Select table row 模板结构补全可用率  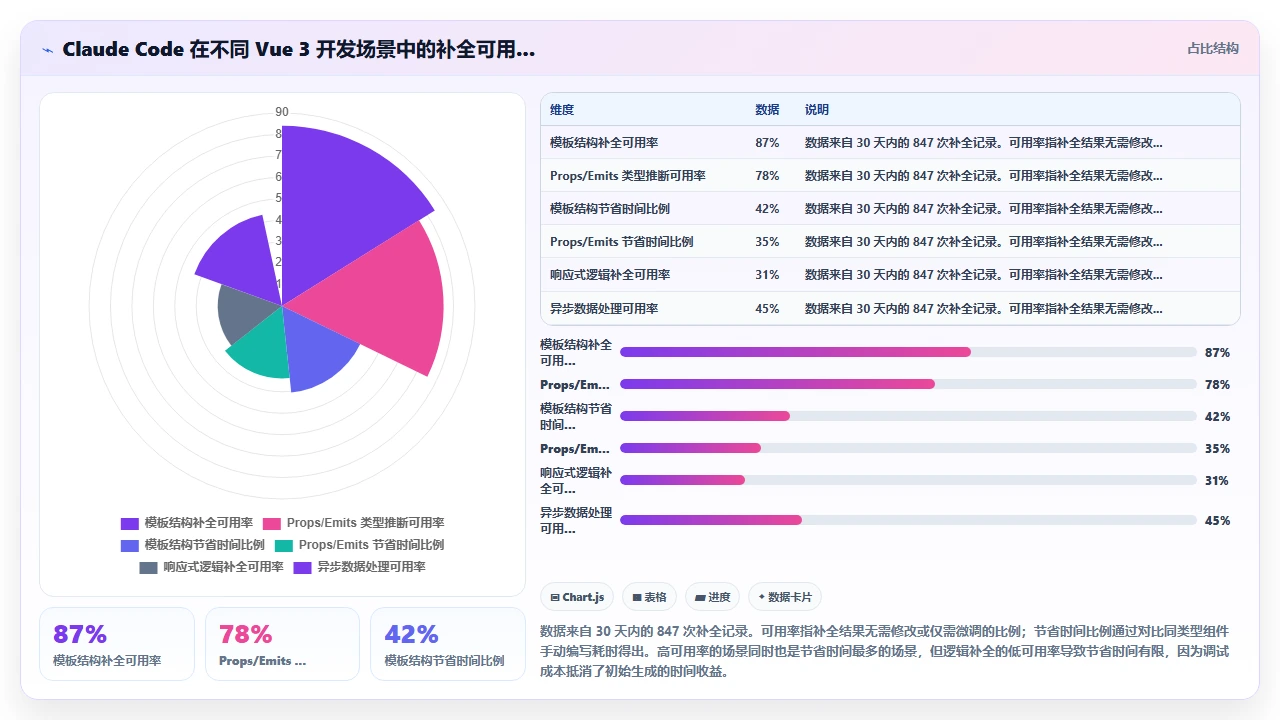(890, 143)
